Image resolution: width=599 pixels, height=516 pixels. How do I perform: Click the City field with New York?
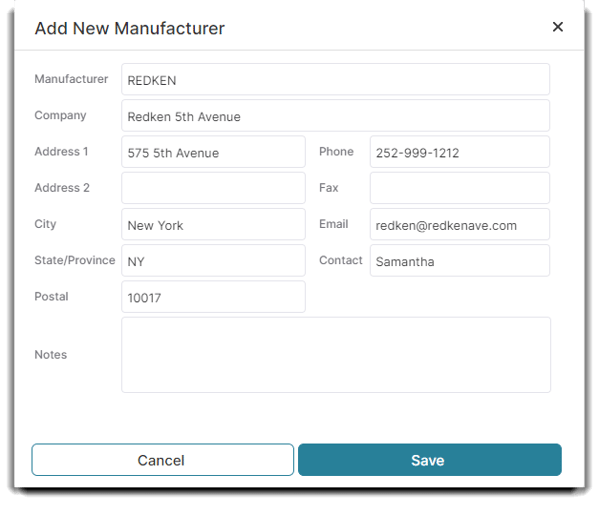(213, 224)
